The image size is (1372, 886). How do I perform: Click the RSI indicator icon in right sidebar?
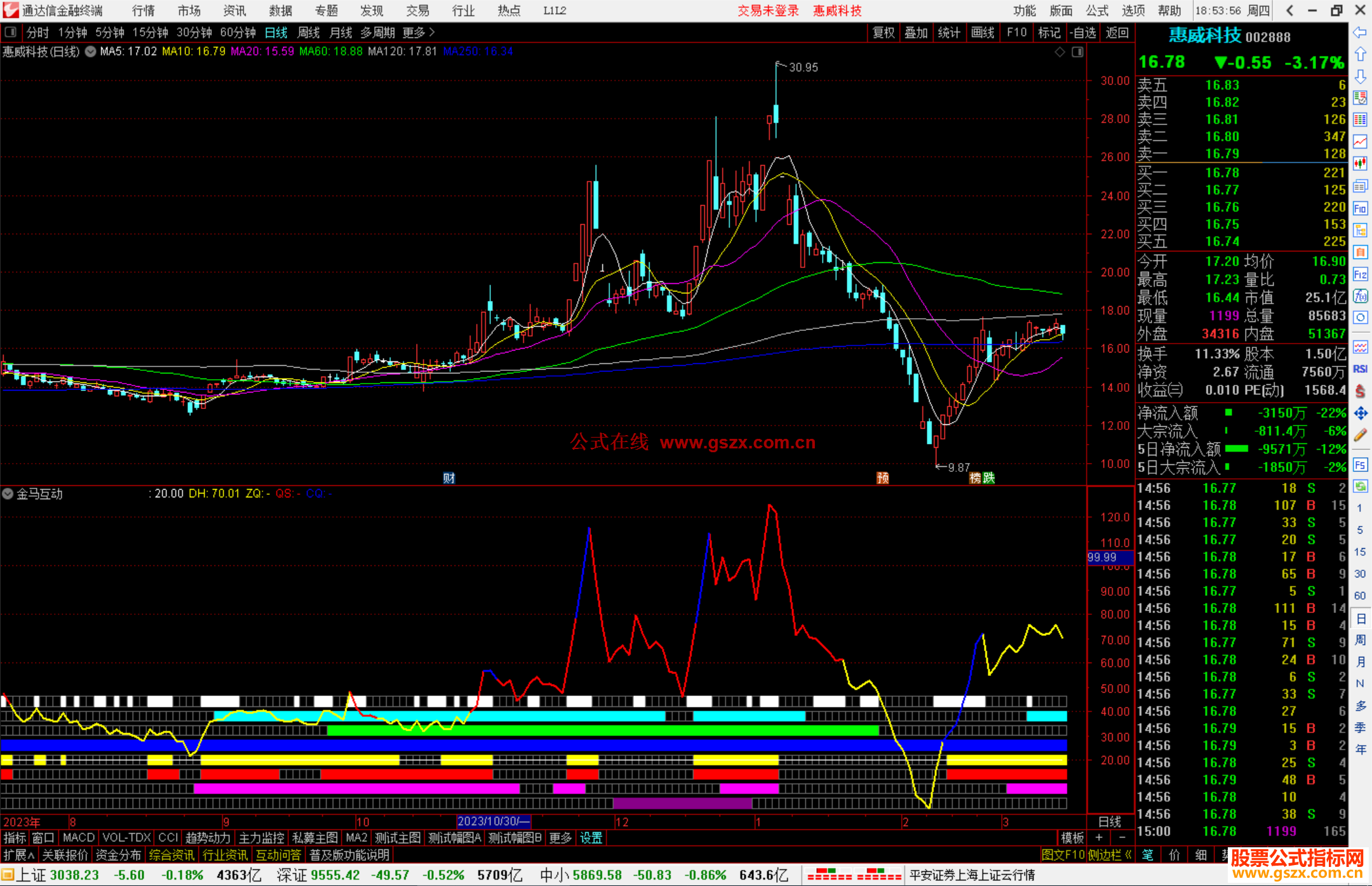[1360, 368]
